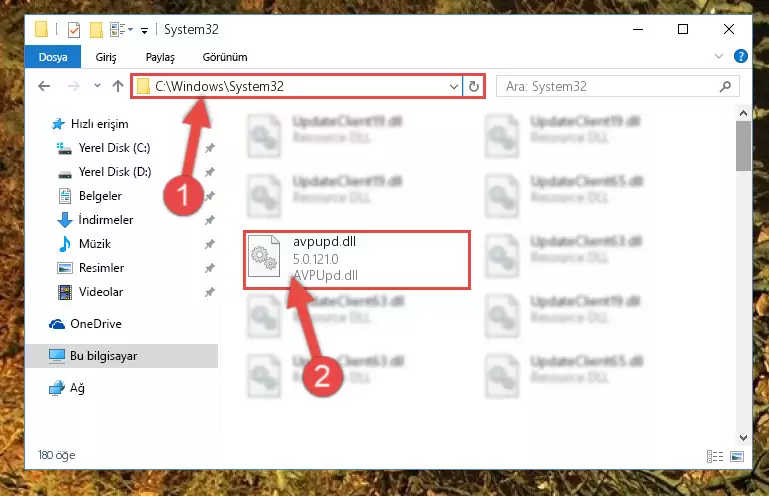Switch to details list view
This screenshot has height=496, width=769.
715,456
